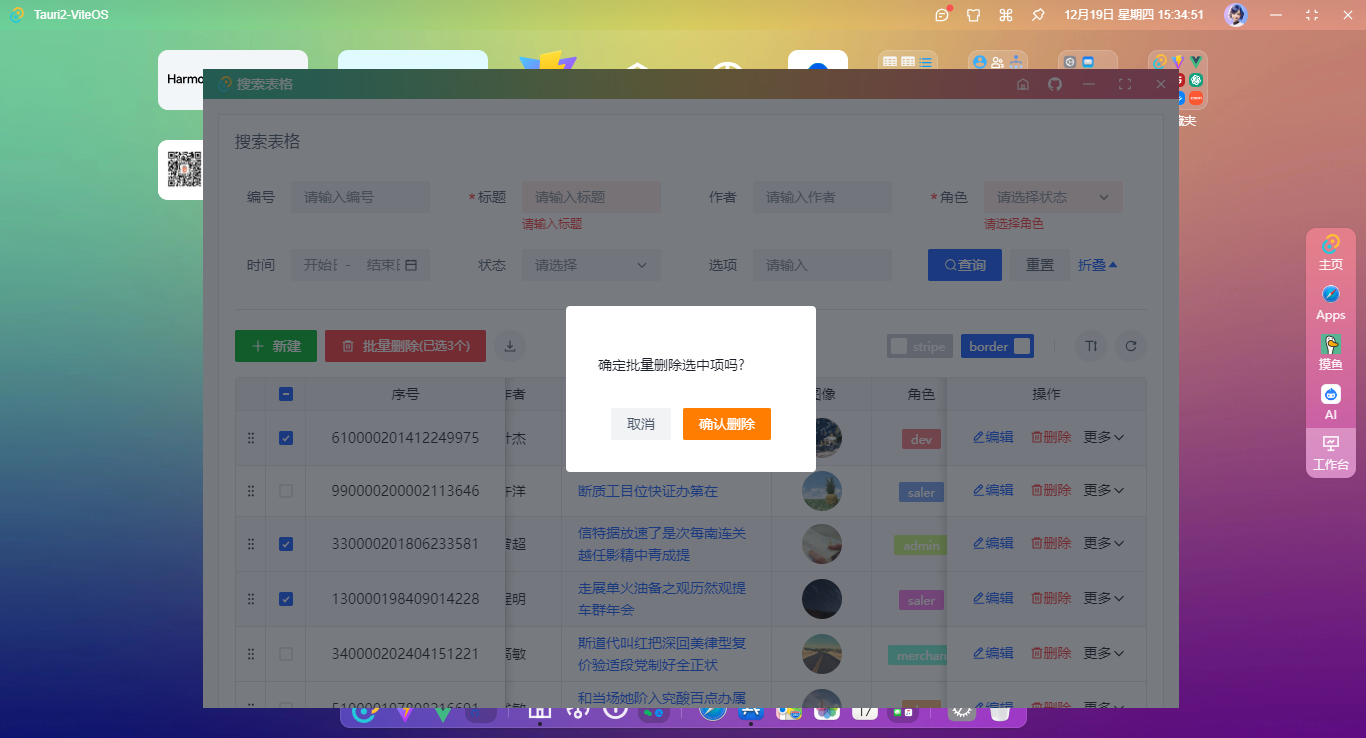
Task: Click the home icon in the window title bar
Action: 1023,84
